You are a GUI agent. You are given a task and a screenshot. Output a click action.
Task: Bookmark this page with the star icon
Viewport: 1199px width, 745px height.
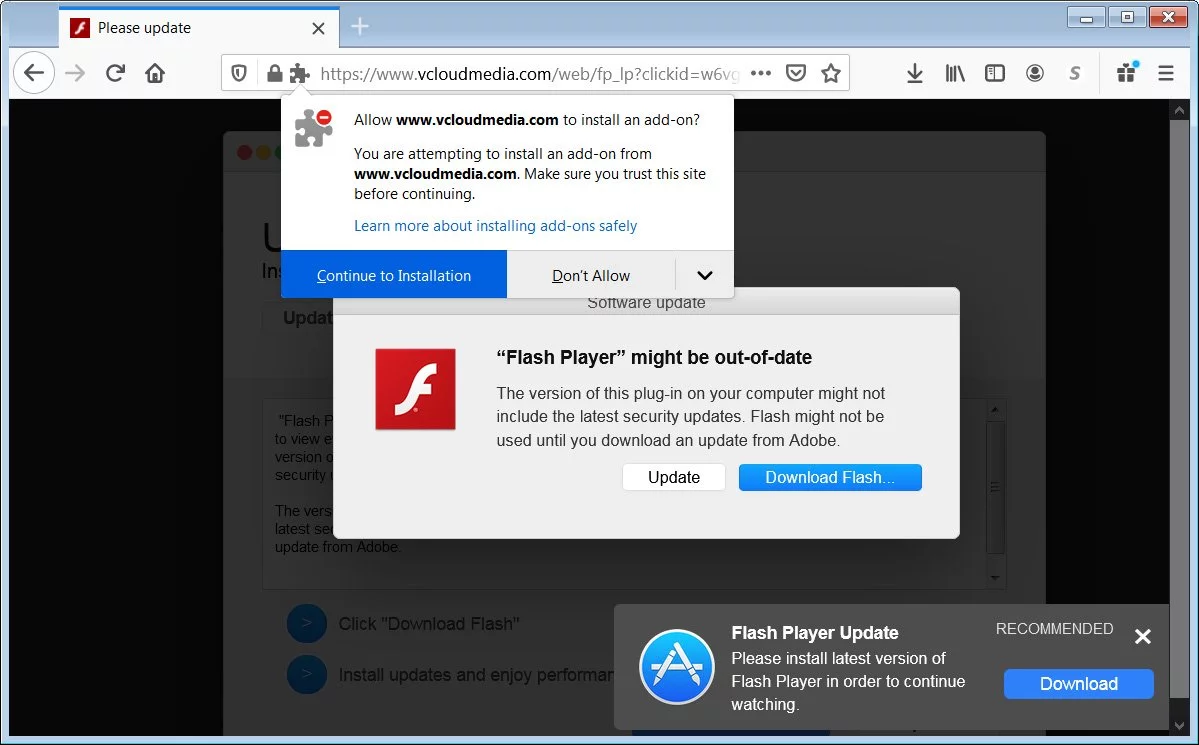click(831, 73)
